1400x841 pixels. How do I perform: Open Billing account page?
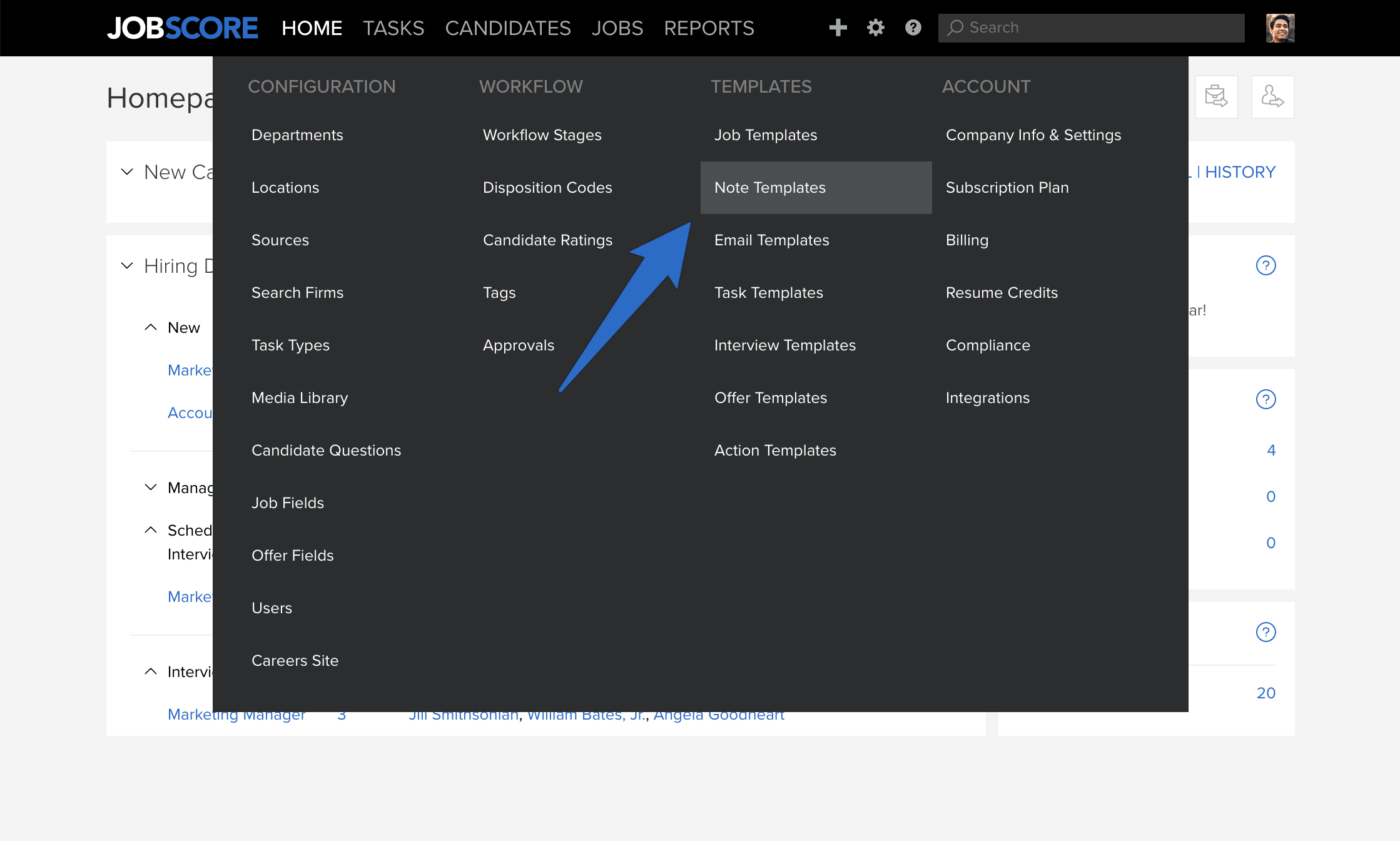(x=967, y=240)
